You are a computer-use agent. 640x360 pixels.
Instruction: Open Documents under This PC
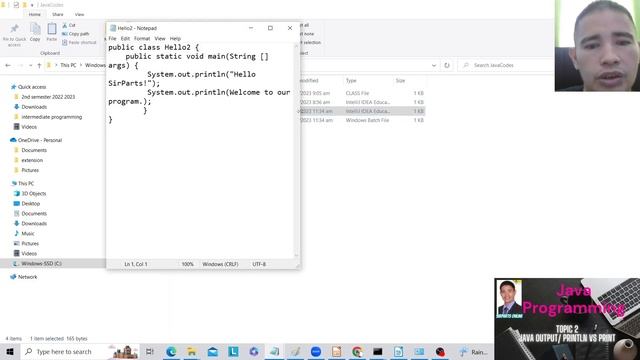[34, 213]
